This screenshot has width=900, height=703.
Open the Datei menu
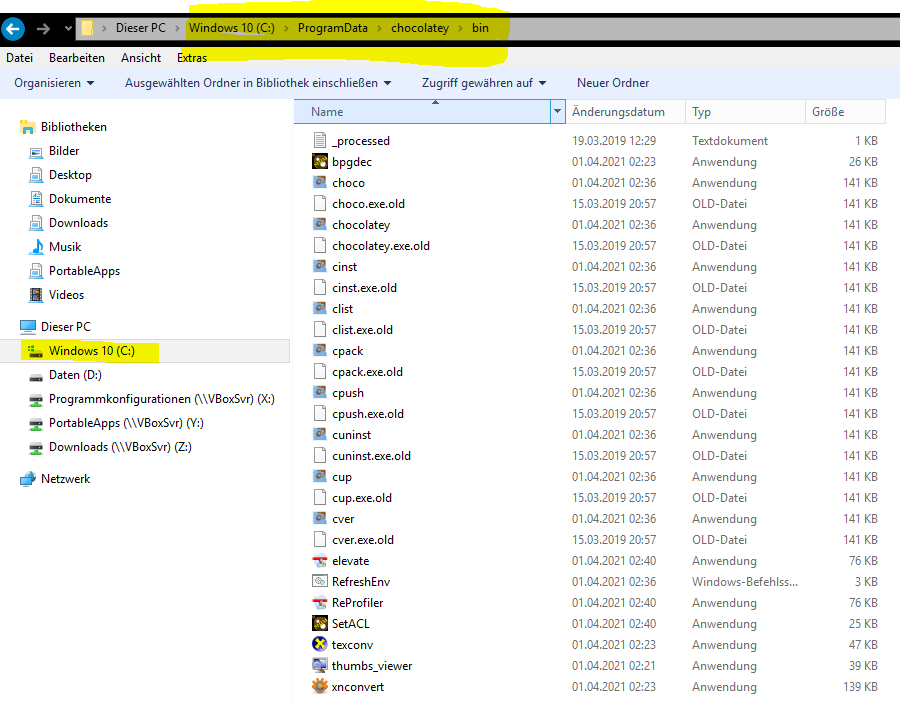pos(20,57)
